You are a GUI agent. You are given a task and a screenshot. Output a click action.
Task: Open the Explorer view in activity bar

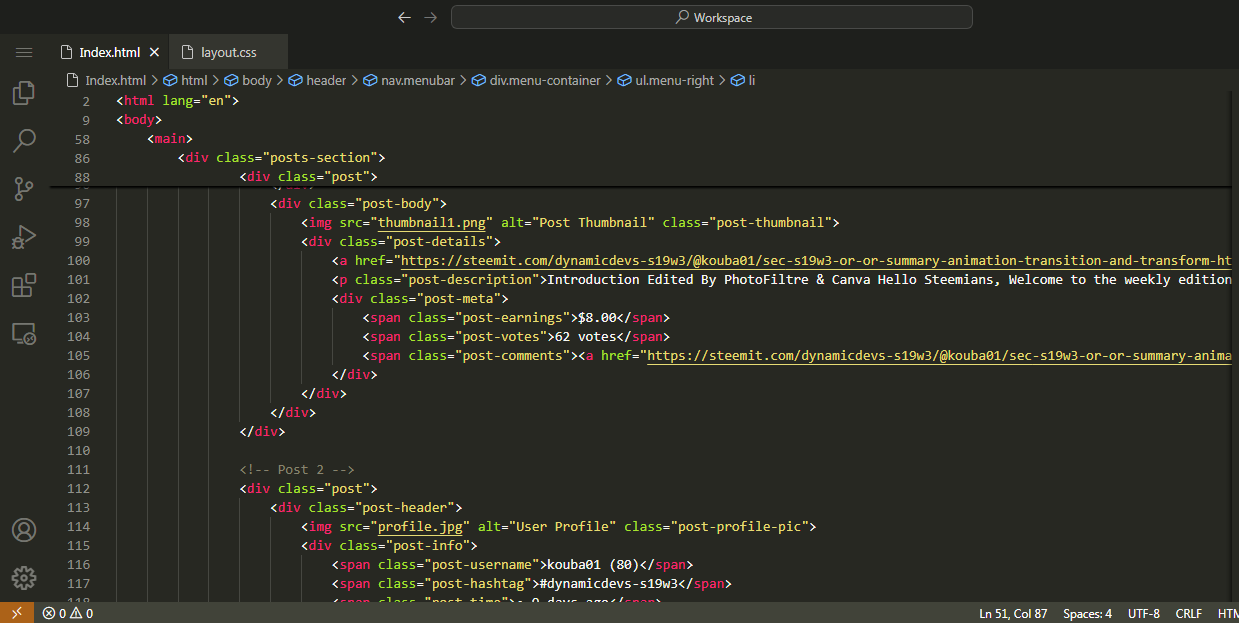[24, 94]
